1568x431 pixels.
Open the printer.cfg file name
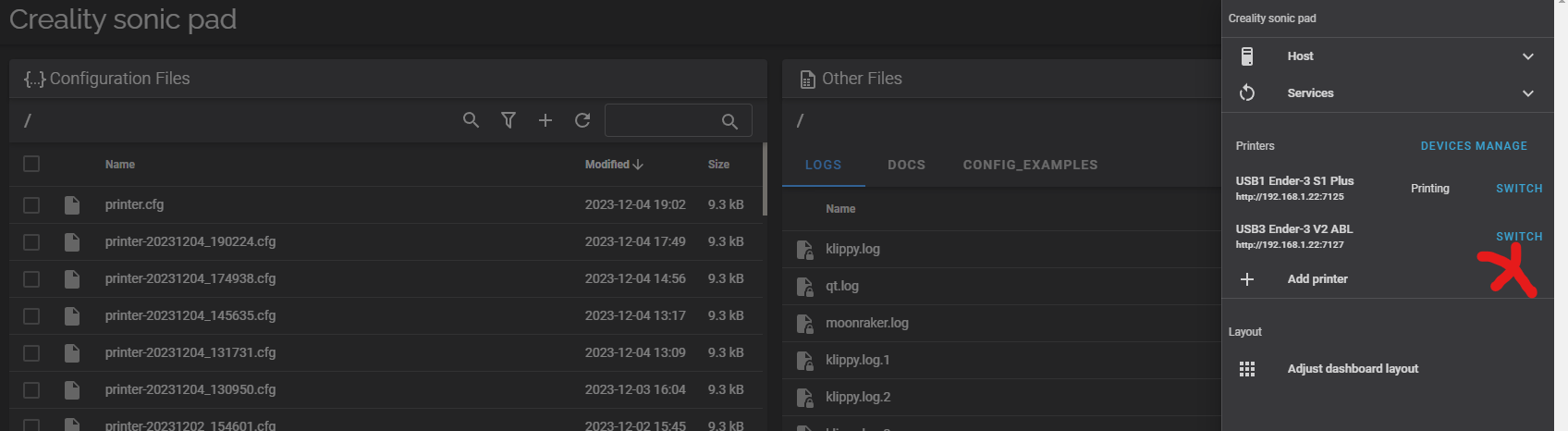point(134,204)
